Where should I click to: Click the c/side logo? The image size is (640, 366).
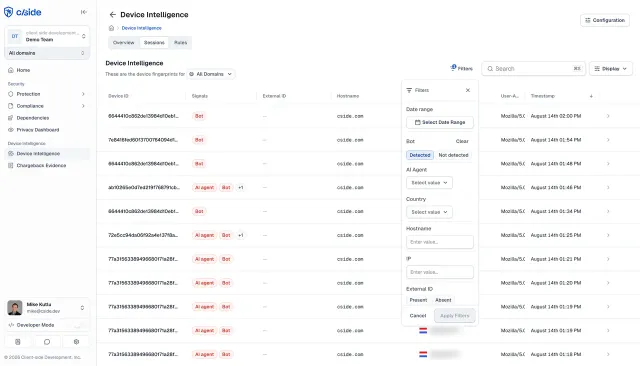[x=22, y=12]
